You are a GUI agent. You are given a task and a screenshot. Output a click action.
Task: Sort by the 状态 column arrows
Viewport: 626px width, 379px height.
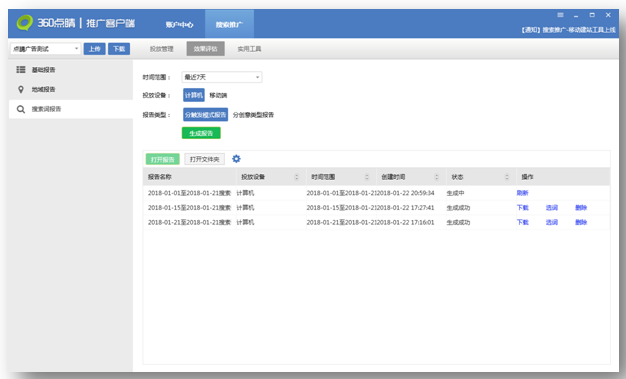[x=507, y=177]
